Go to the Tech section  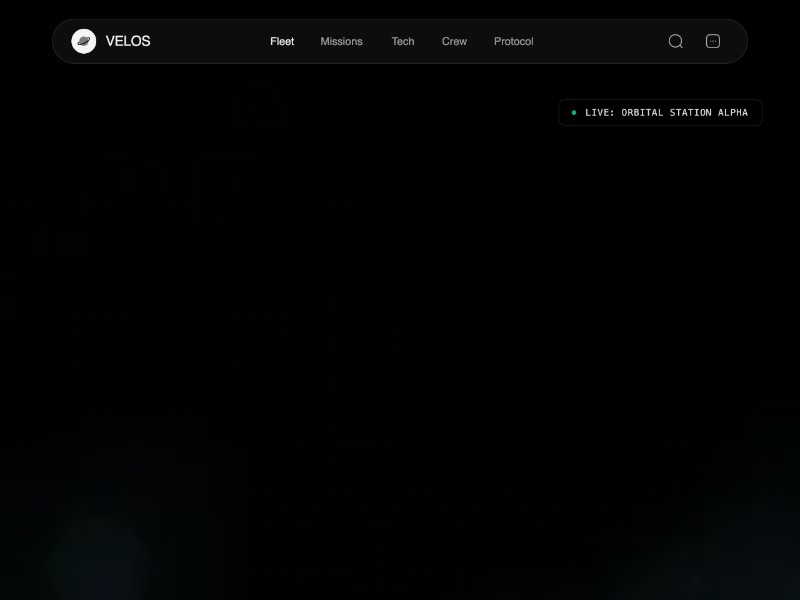403,41
